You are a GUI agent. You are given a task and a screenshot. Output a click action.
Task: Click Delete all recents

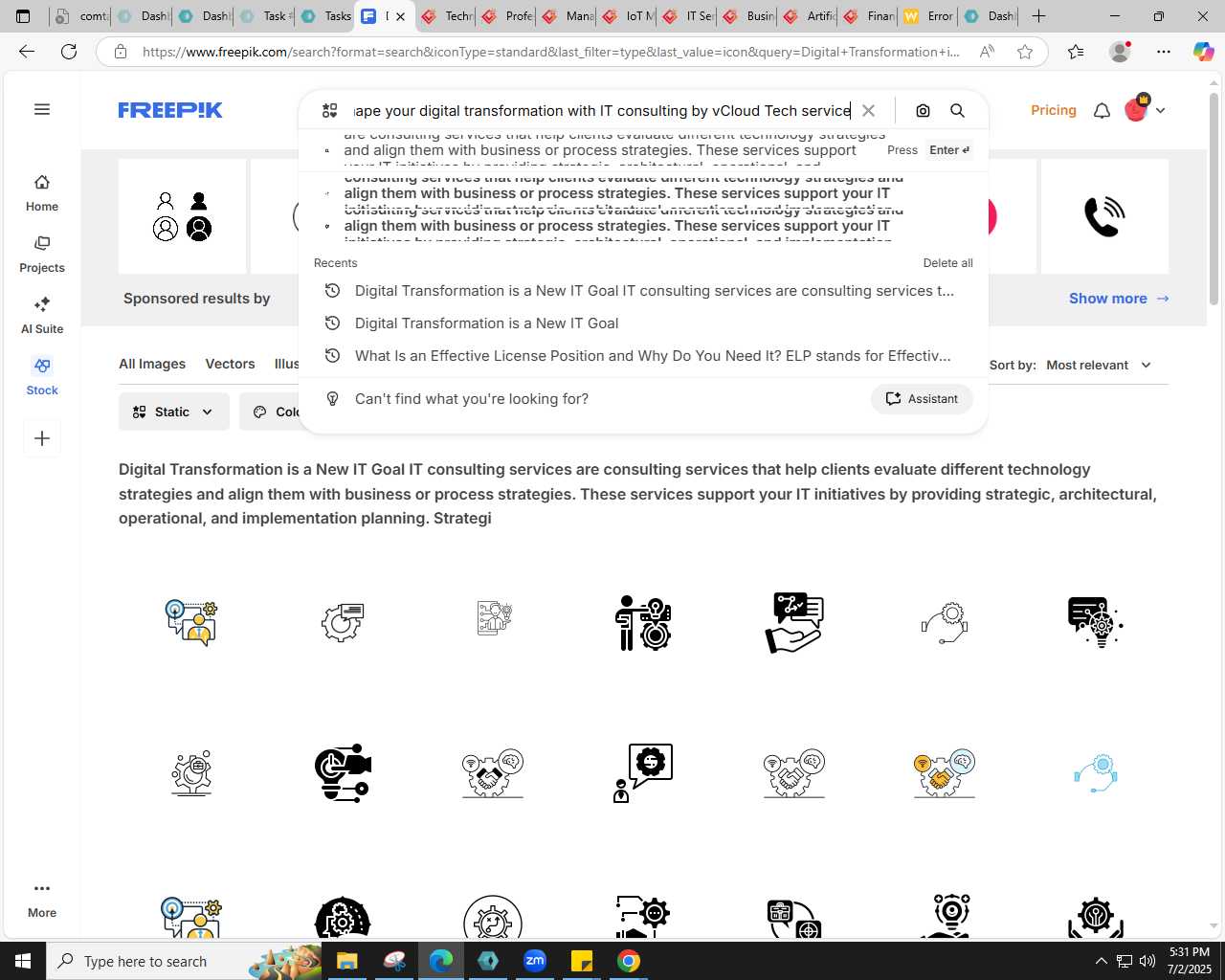[x=947, y=263]
